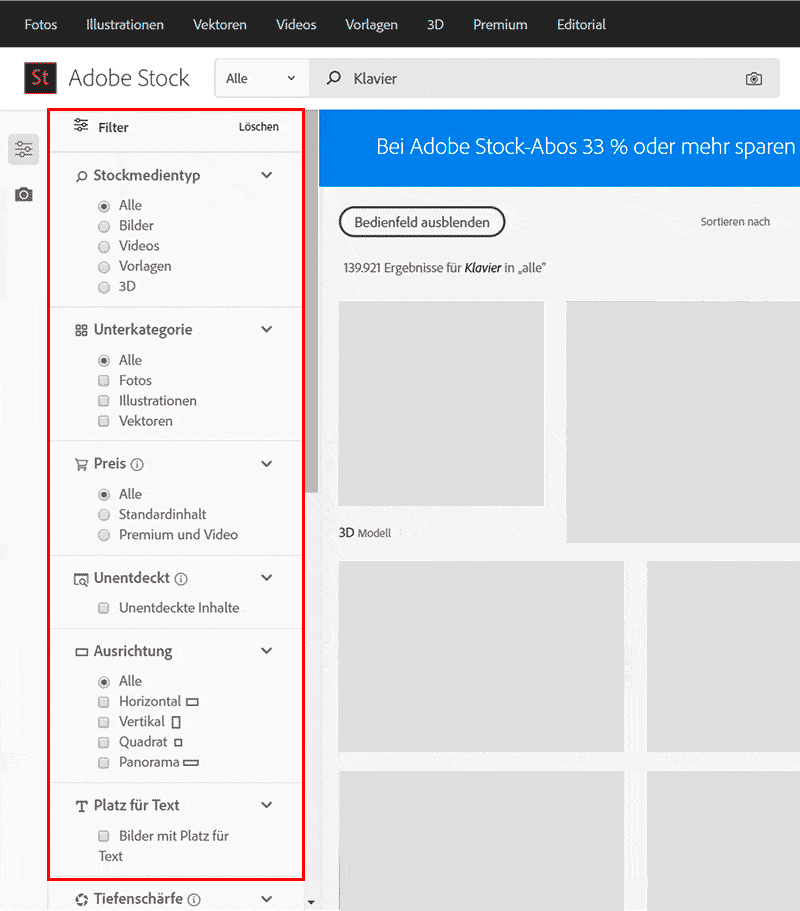Select Alle under Preis
Viewport: 800px width, 911px height.
tap(104, 495)
